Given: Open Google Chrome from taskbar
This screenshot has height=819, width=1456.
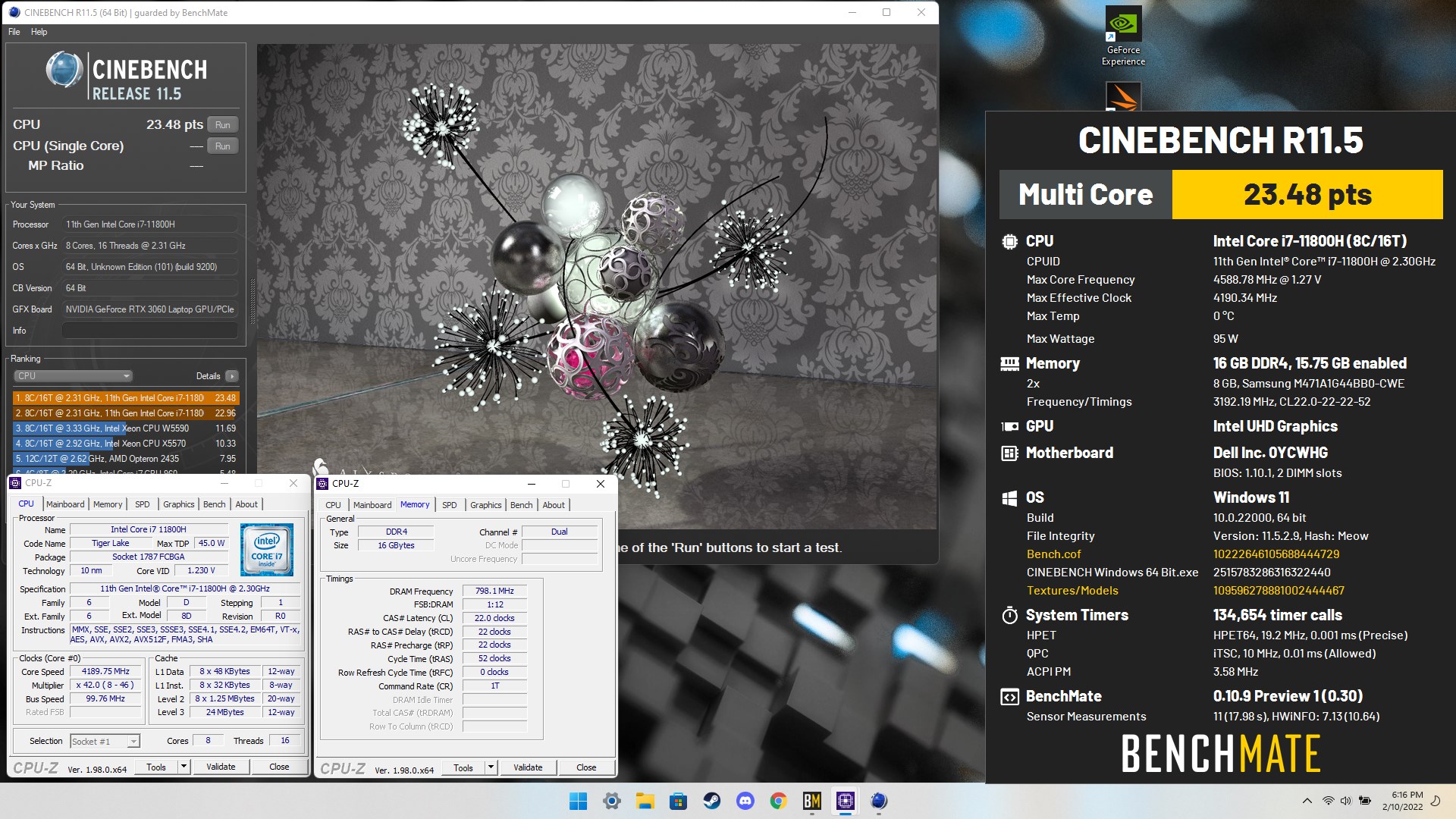Looking at the screenshot, I should point(778,801).
